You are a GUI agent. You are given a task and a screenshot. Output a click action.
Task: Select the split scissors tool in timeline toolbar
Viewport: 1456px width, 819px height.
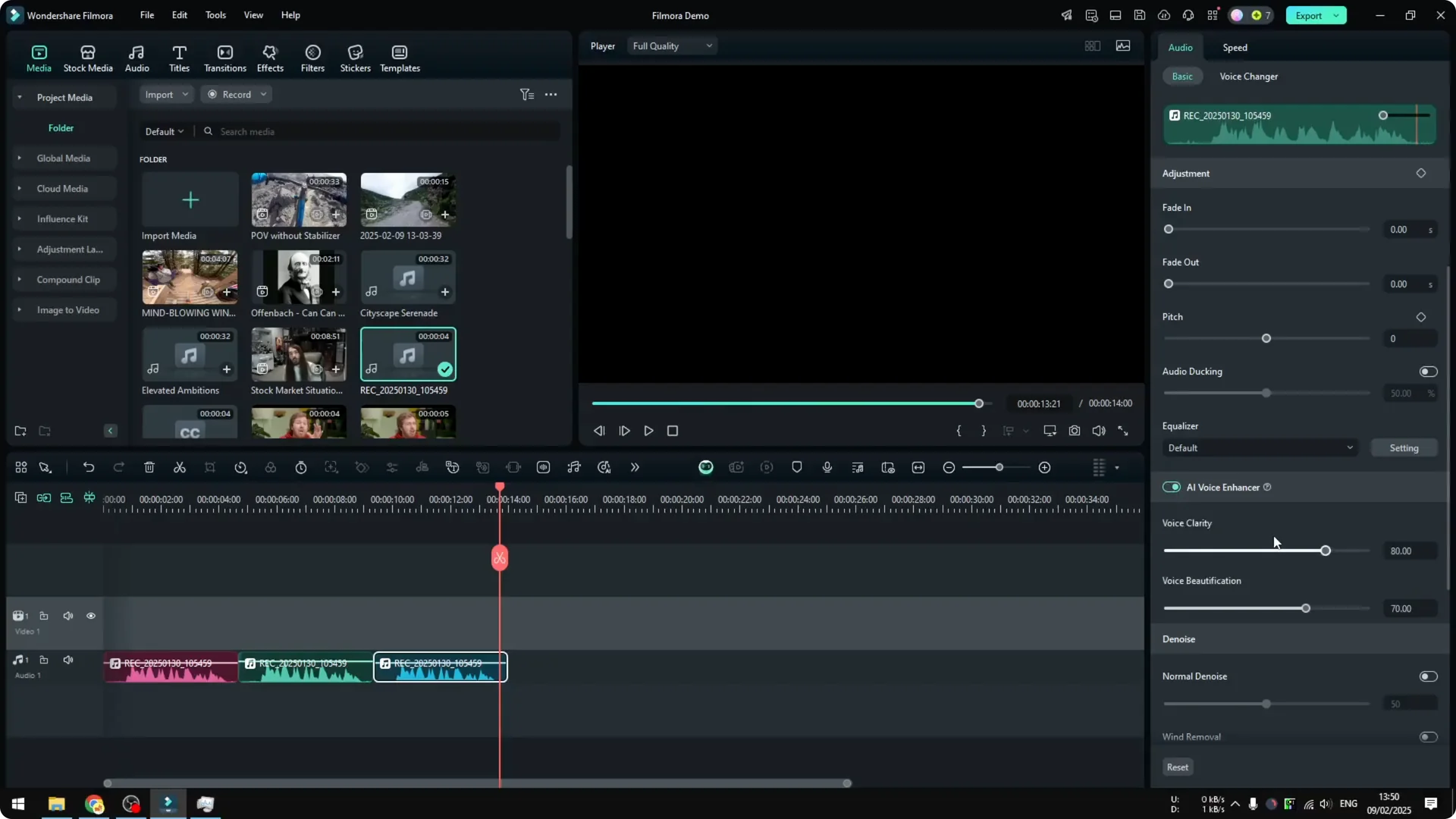tap(179, 467)
